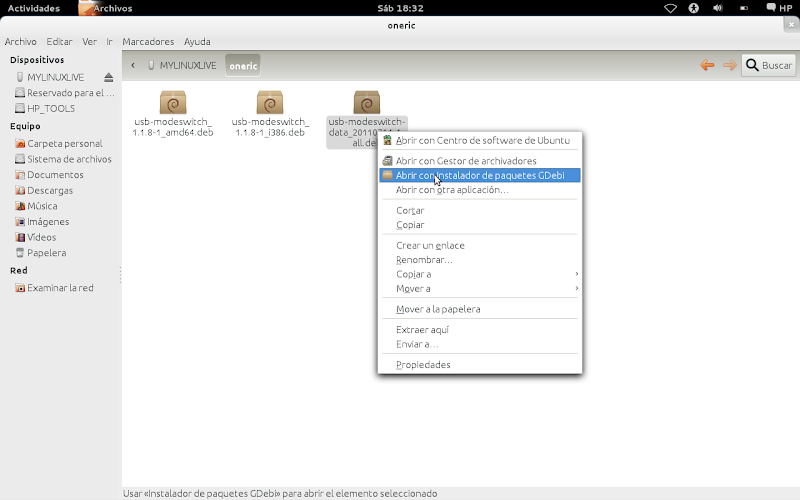This screenshot has height=500, width=800.
Task: Select Mover a la papelera
Action: tap(480, 309)
